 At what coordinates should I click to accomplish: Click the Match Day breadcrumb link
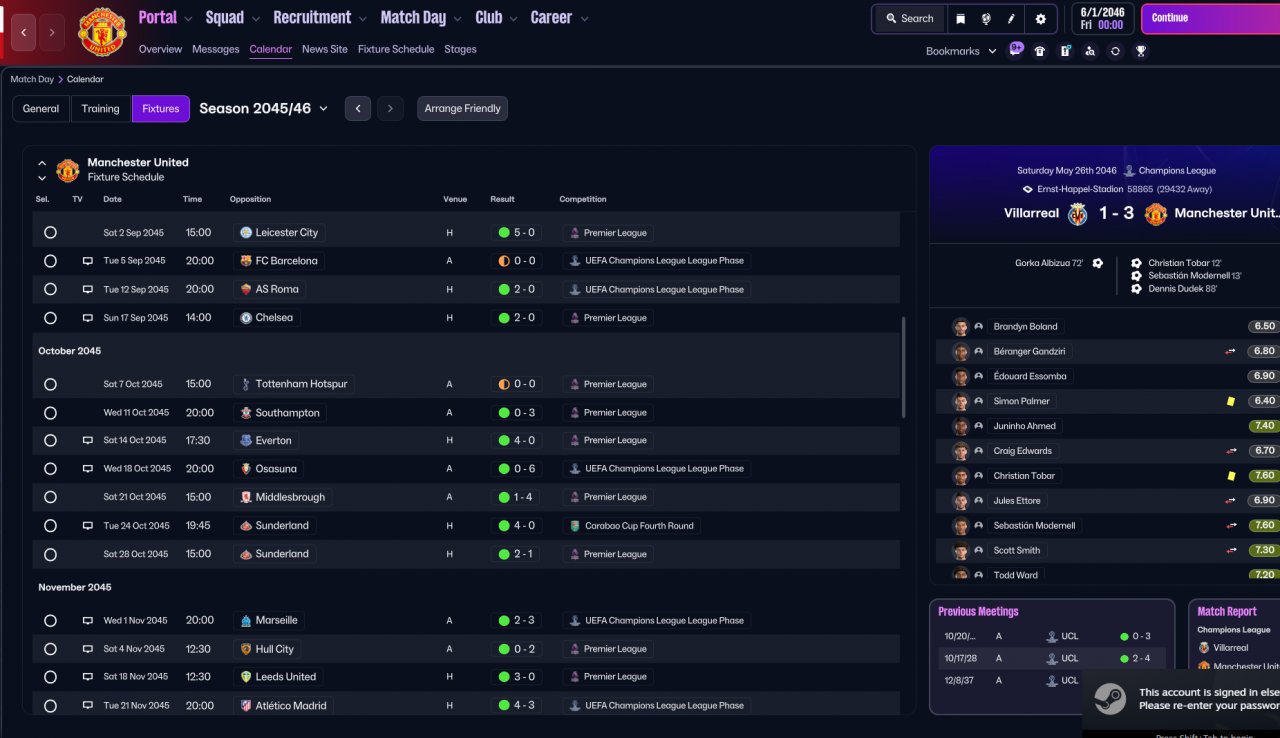click(x=32, y=79)
